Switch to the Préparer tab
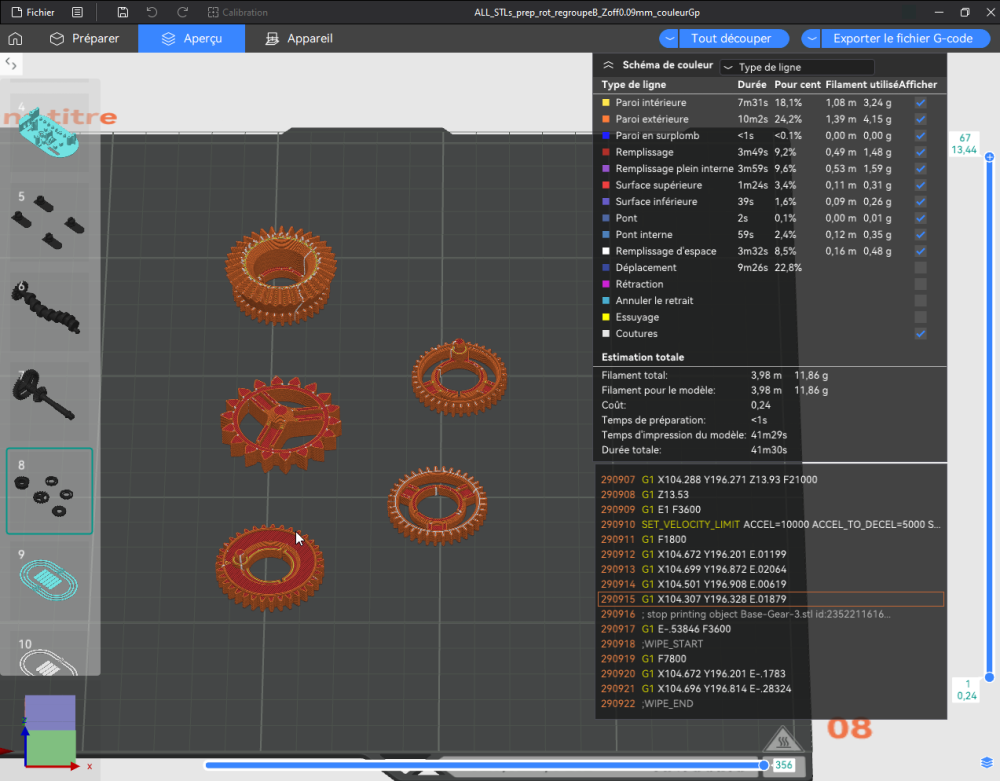The width and height of the screenshot is (1000, 781). 85,39
